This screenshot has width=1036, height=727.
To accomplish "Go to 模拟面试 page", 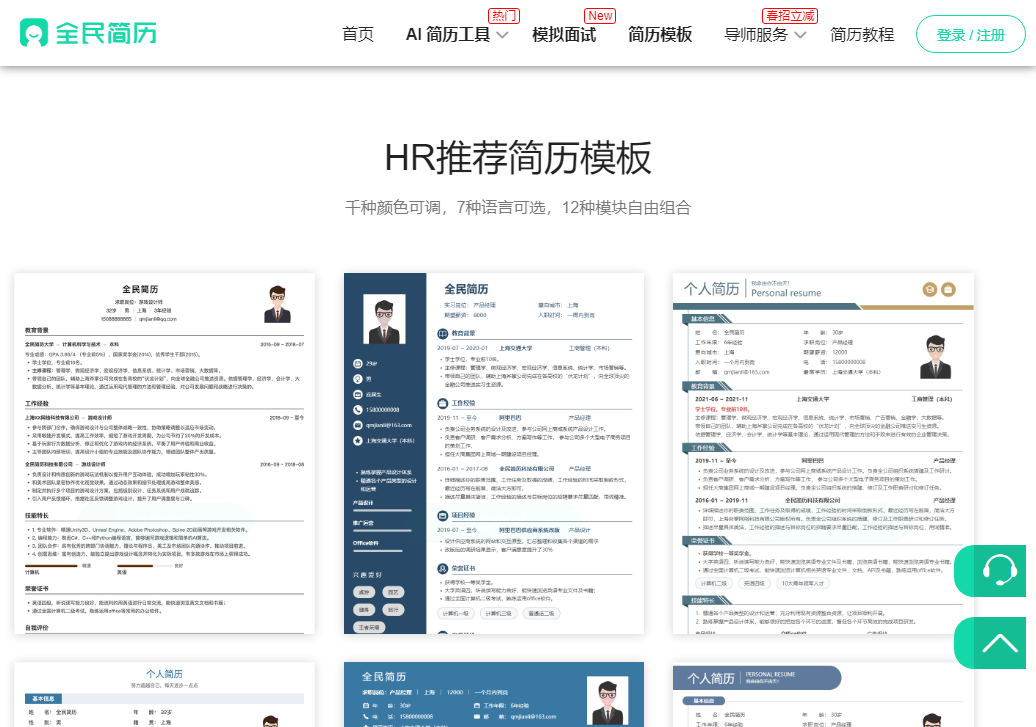I will [x=564, y=34].
